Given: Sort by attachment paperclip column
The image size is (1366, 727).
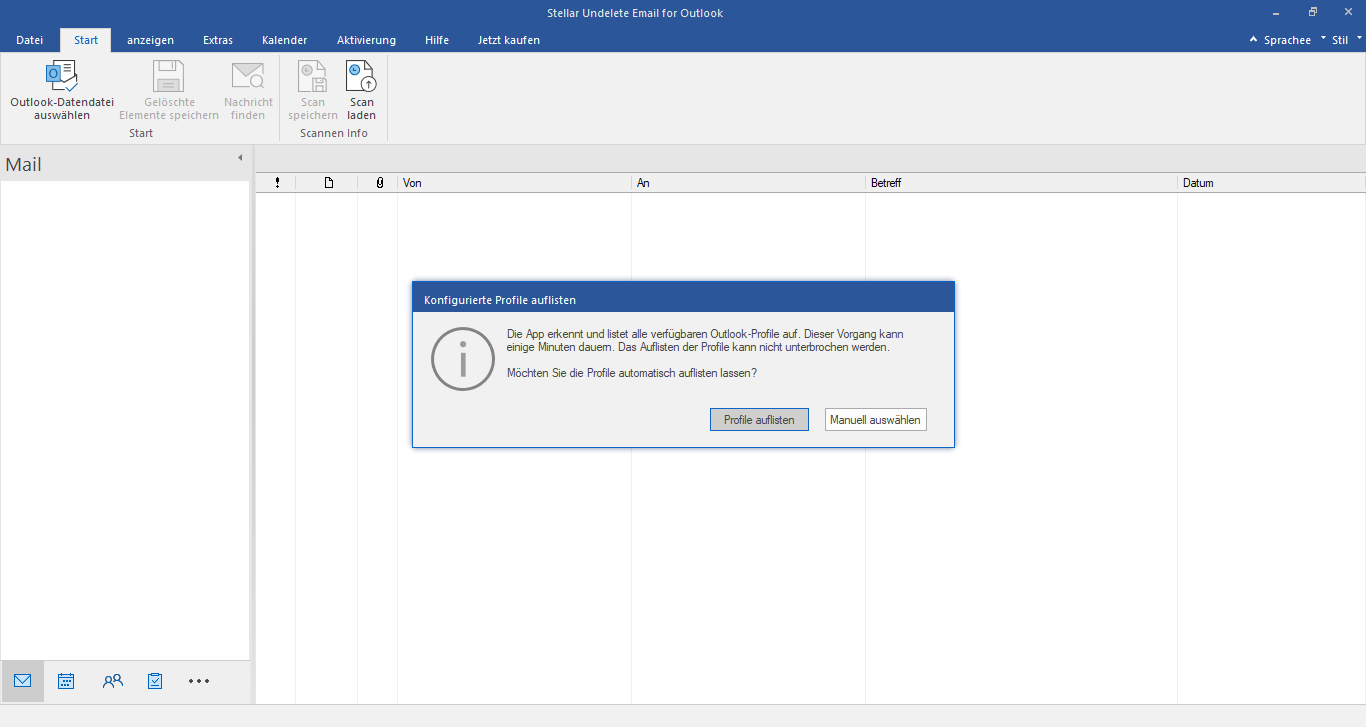Looking at the screenshot, I should coord(379,183).
